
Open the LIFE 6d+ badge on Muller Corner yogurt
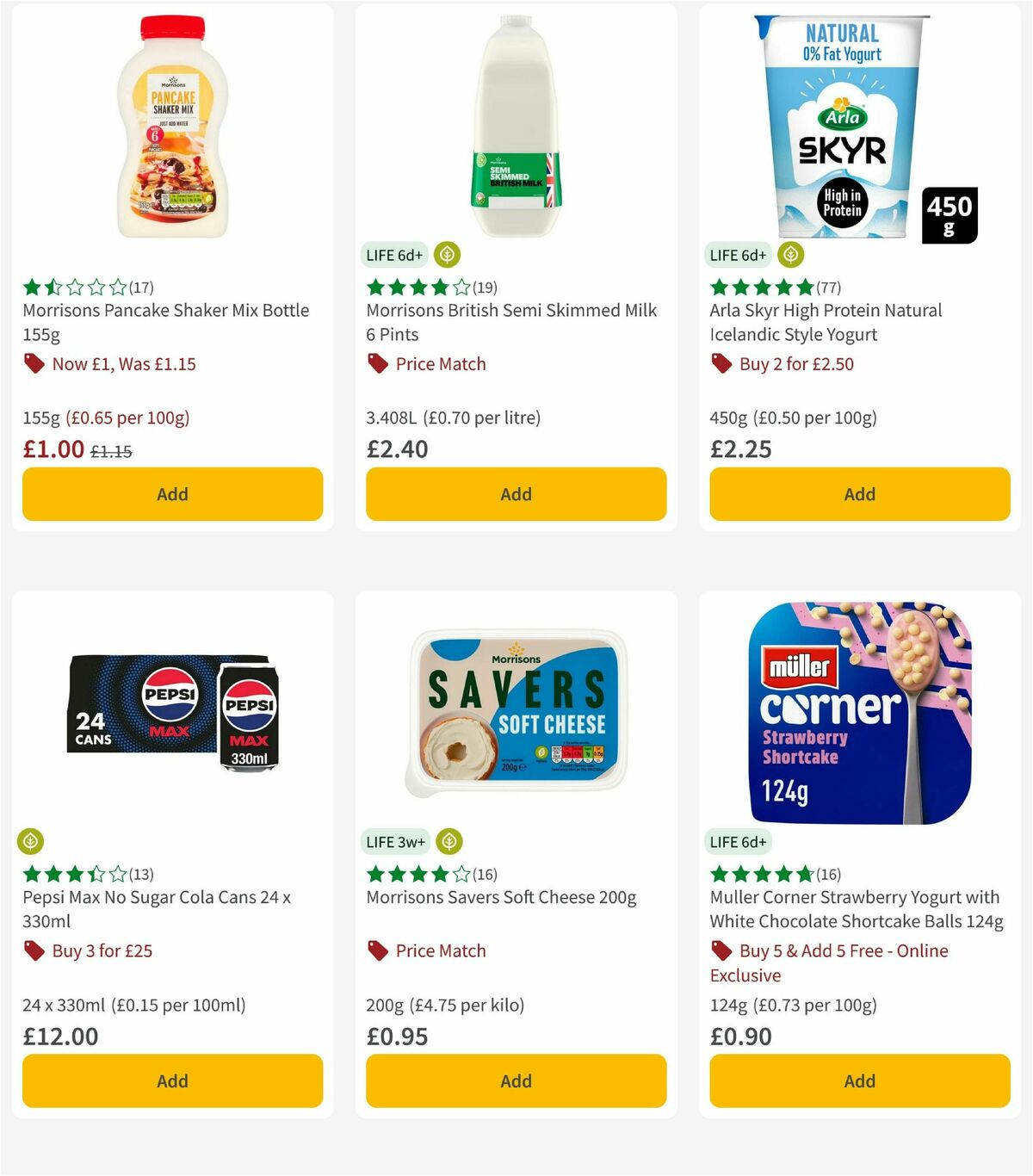point(739,841)
